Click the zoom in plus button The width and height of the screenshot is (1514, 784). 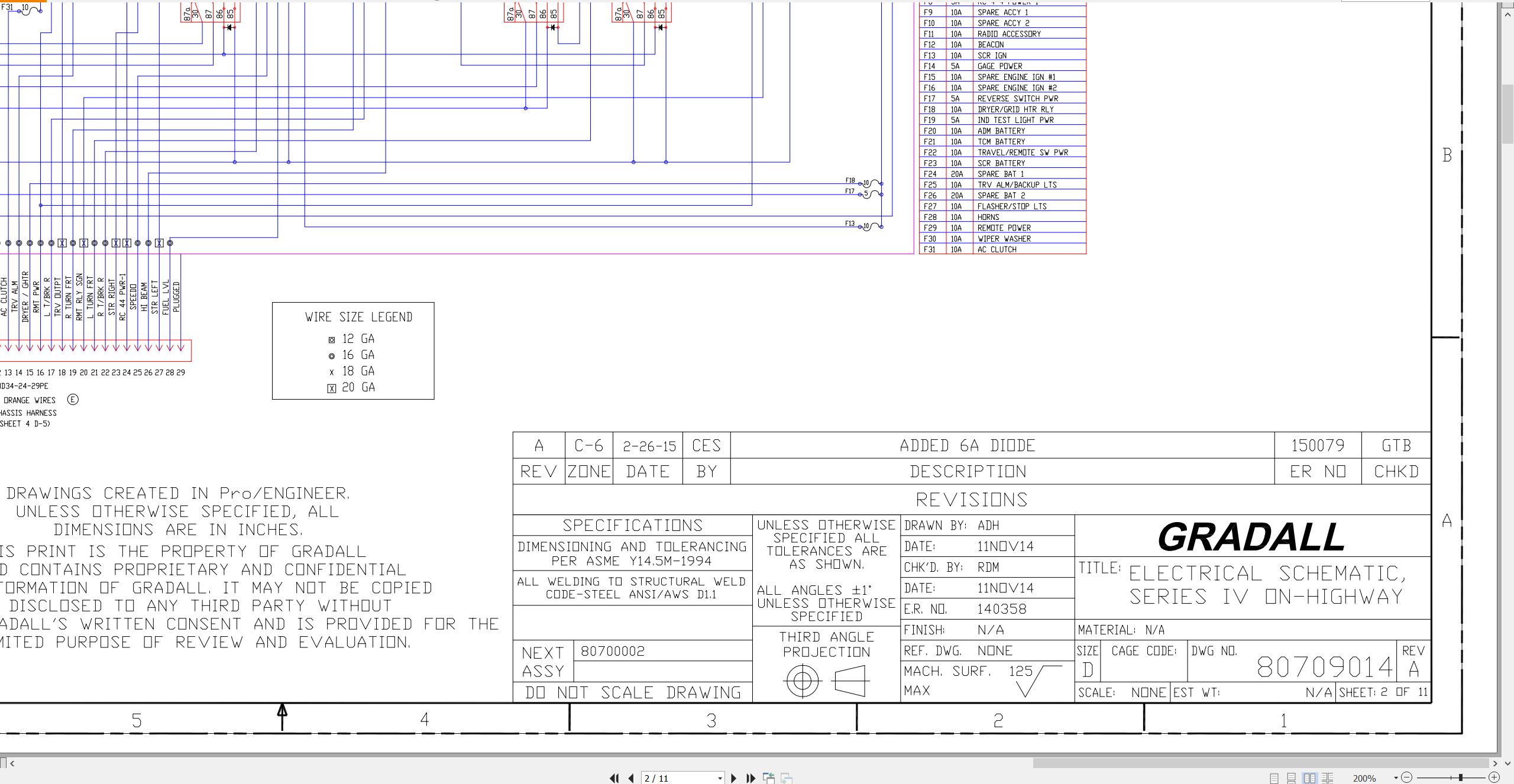tap(1494, 777)
